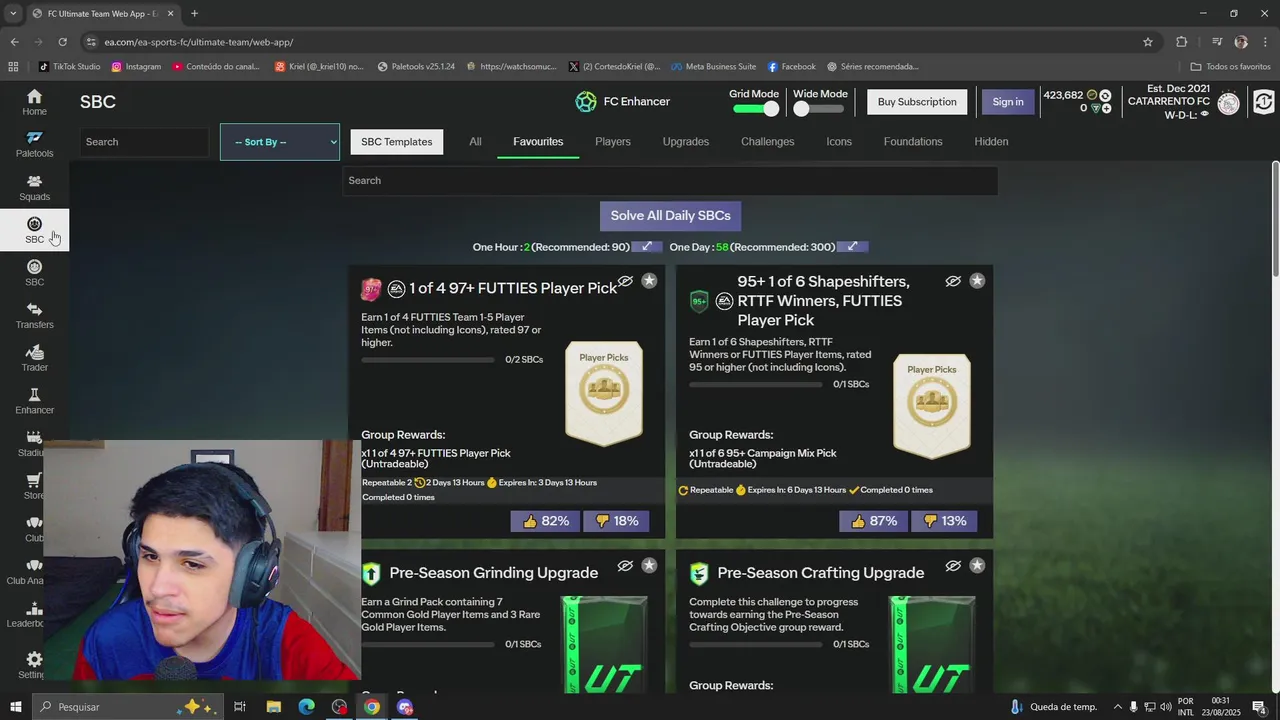Open the Todos os favoritos bookmarks folder
Viewport: 1280px width, 720px height.
[x=1230, y=67]
